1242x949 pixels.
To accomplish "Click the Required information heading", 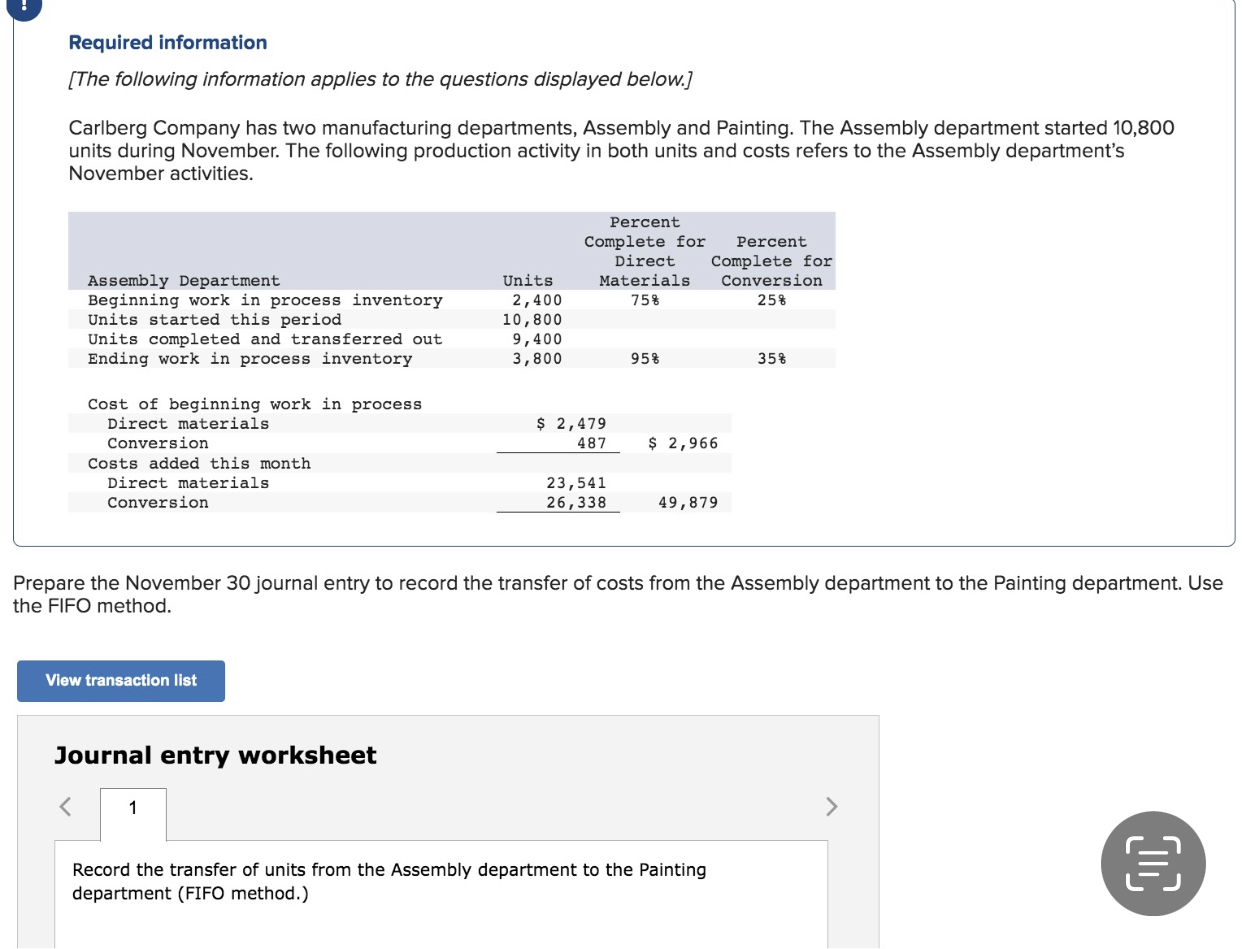I will [x=168, y=43].
